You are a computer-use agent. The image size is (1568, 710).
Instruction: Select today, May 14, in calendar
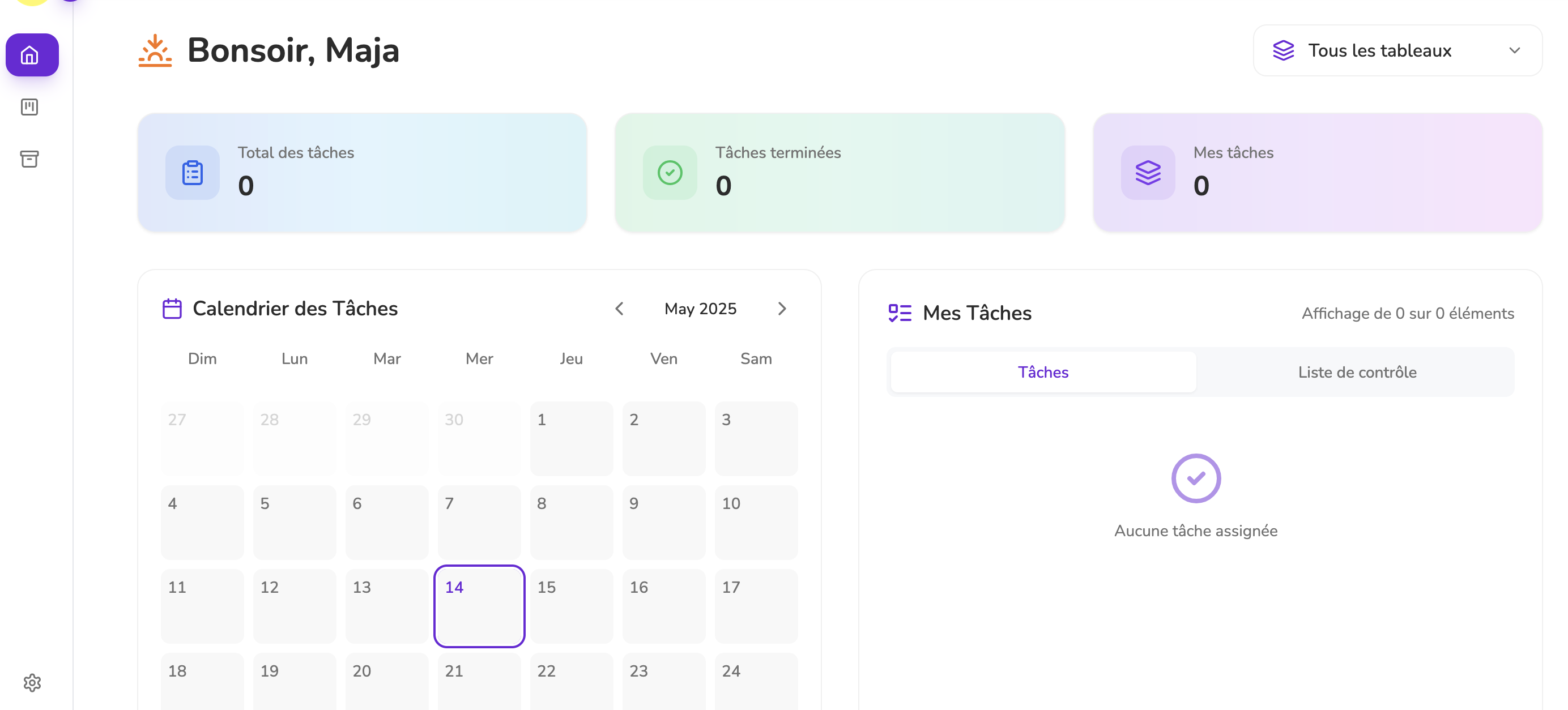(x=479, y=606)
